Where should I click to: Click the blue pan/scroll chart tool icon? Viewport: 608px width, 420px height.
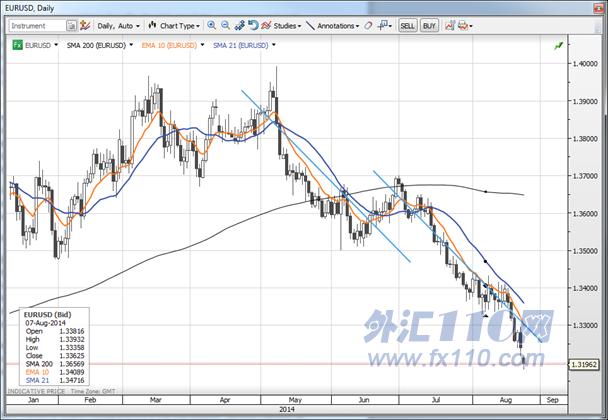(240, 26)
